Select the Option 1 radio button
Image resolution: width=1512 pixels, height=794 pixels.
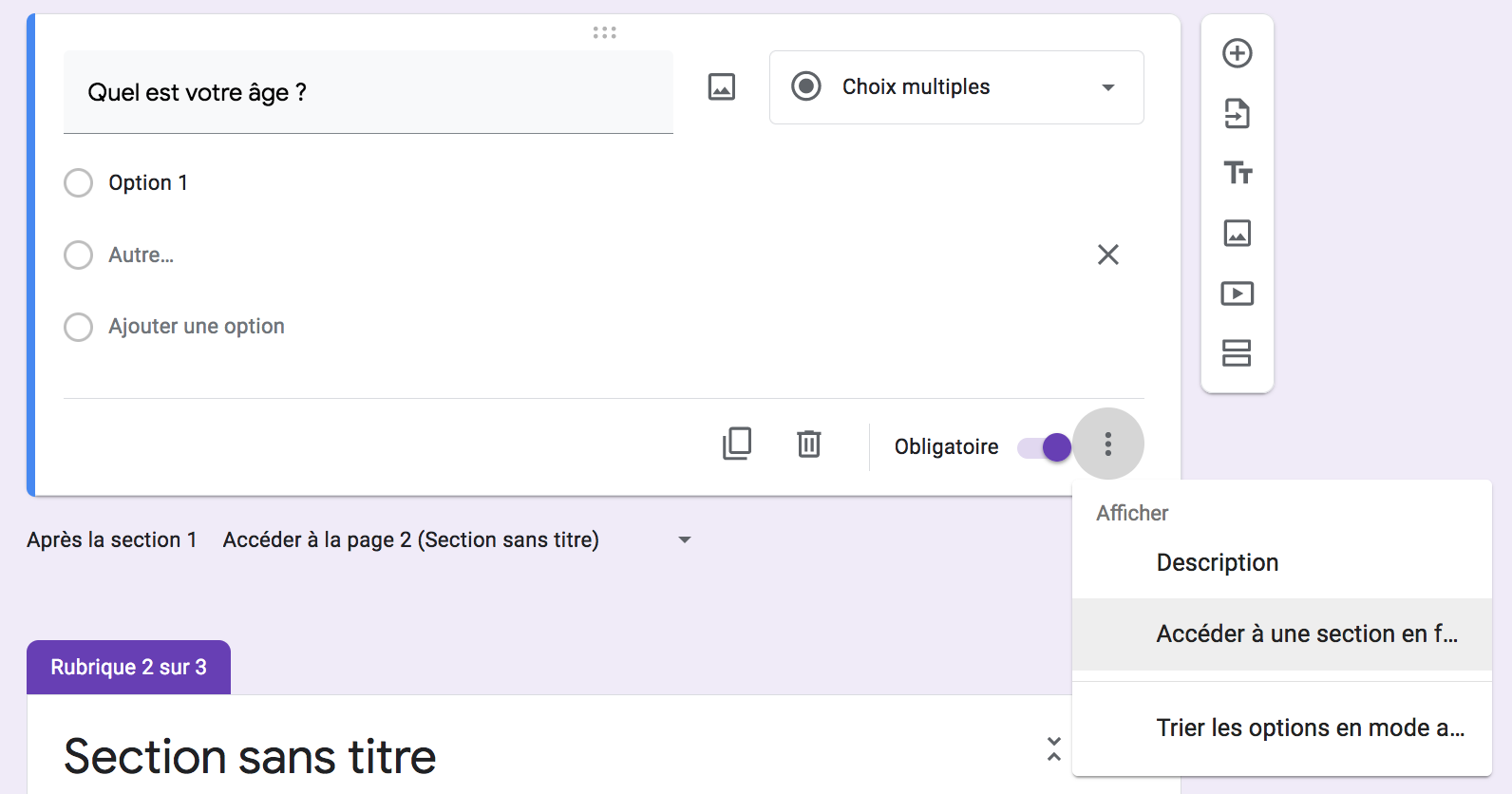click(x=78, y=182)
